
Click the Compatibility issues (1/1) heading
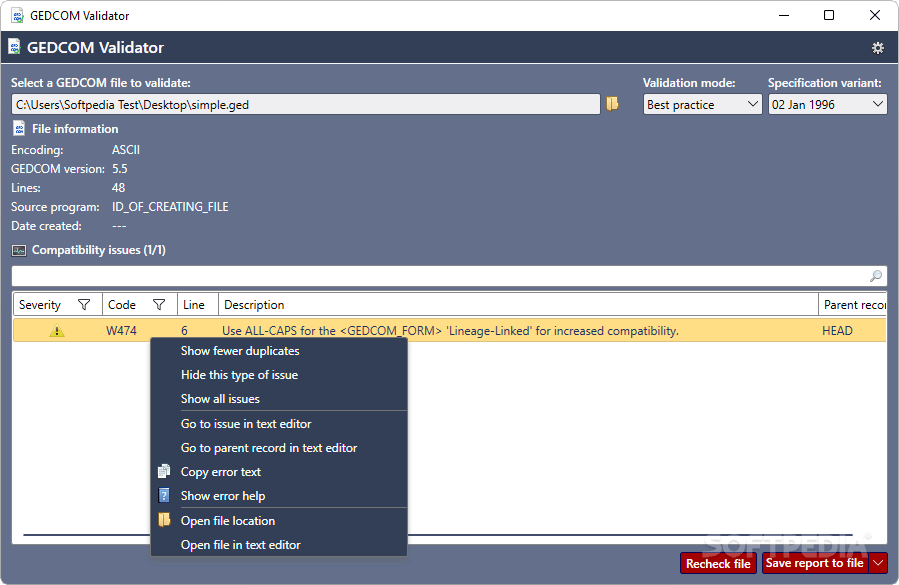99,250
